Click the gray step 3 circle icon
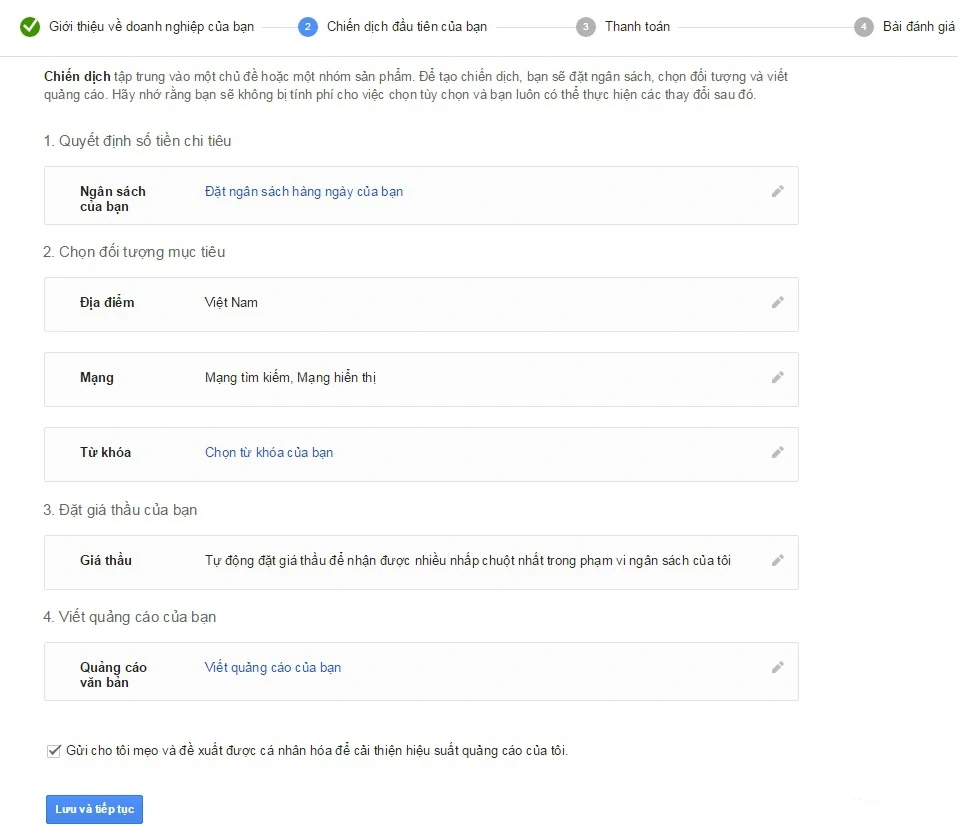 coord(586,26)
